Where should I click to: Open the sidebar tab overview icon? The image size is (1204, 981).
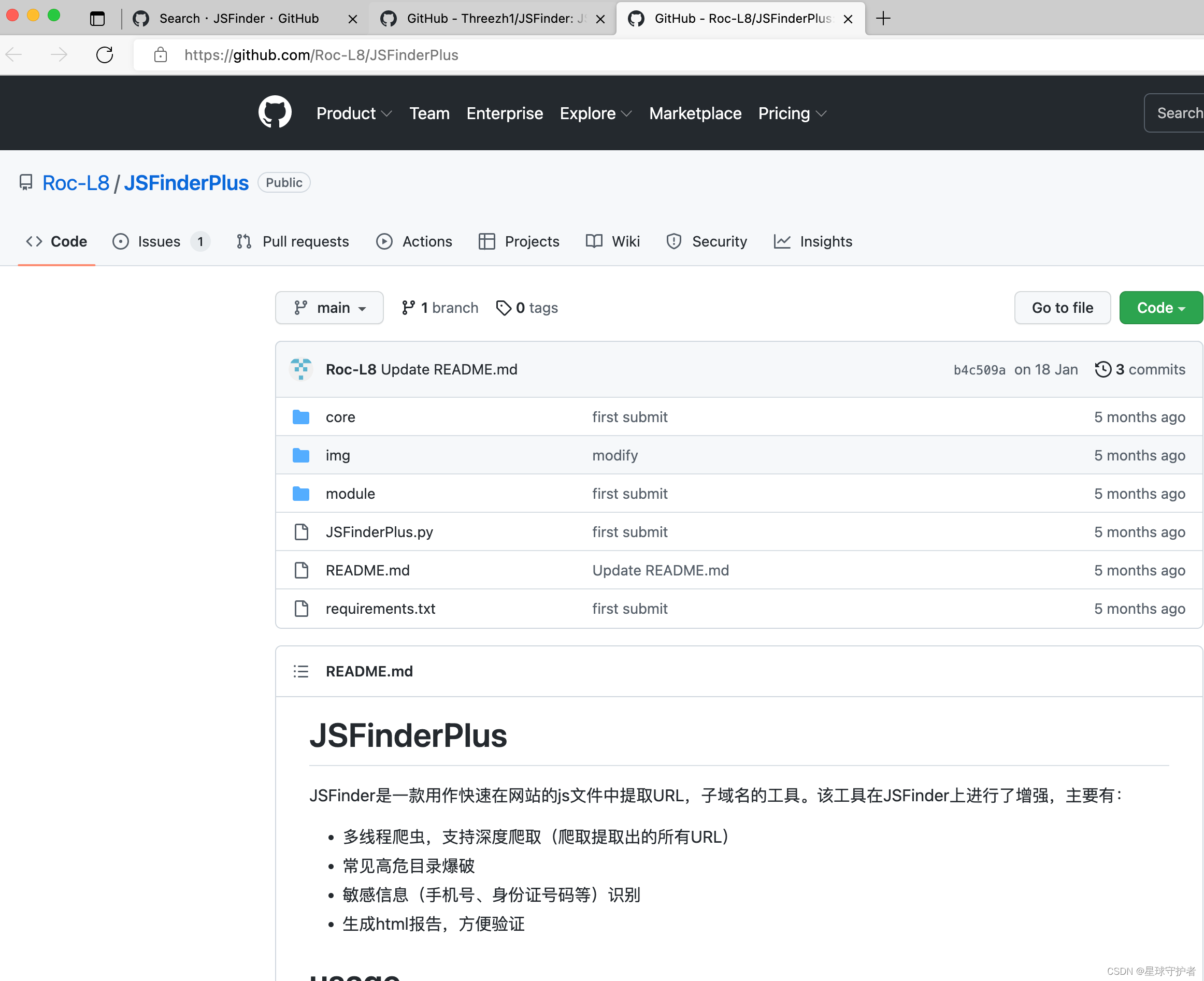coord(97,19)
